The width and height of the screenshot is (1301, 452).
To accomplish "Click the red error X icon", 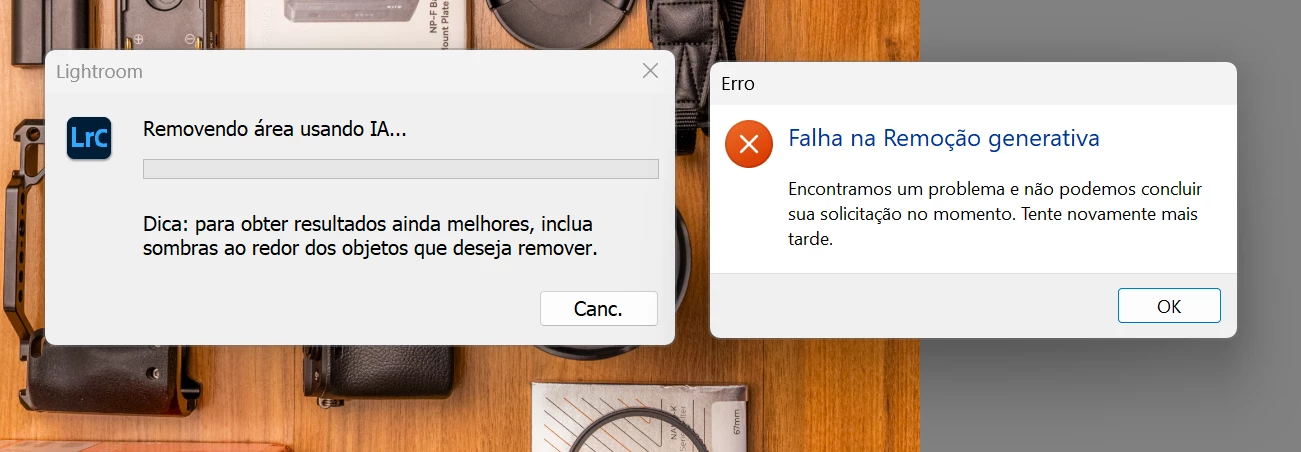I will click(749, 144).
